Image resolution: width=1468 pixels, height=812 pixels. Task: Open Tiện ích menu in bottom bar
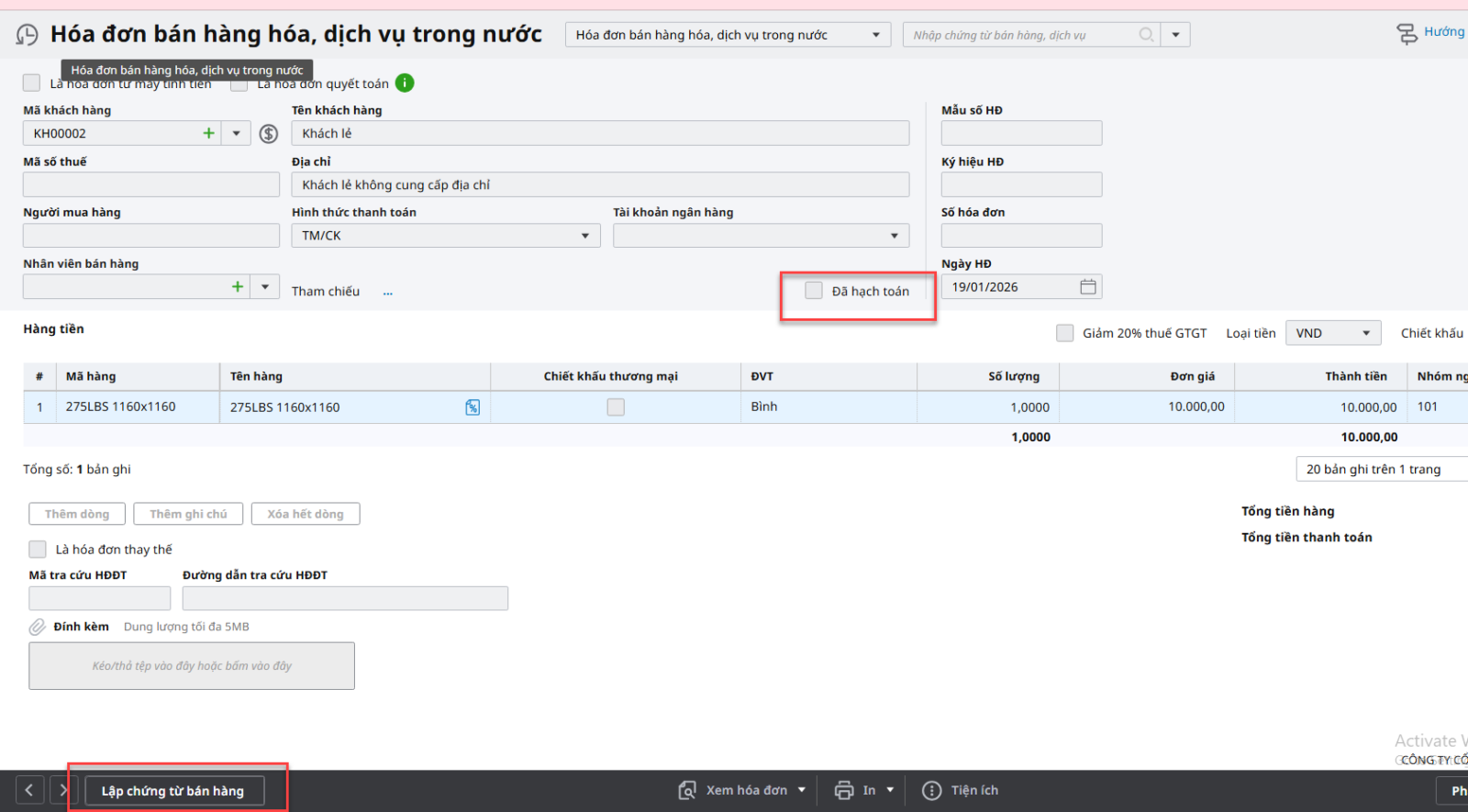[x=961, y=790]
